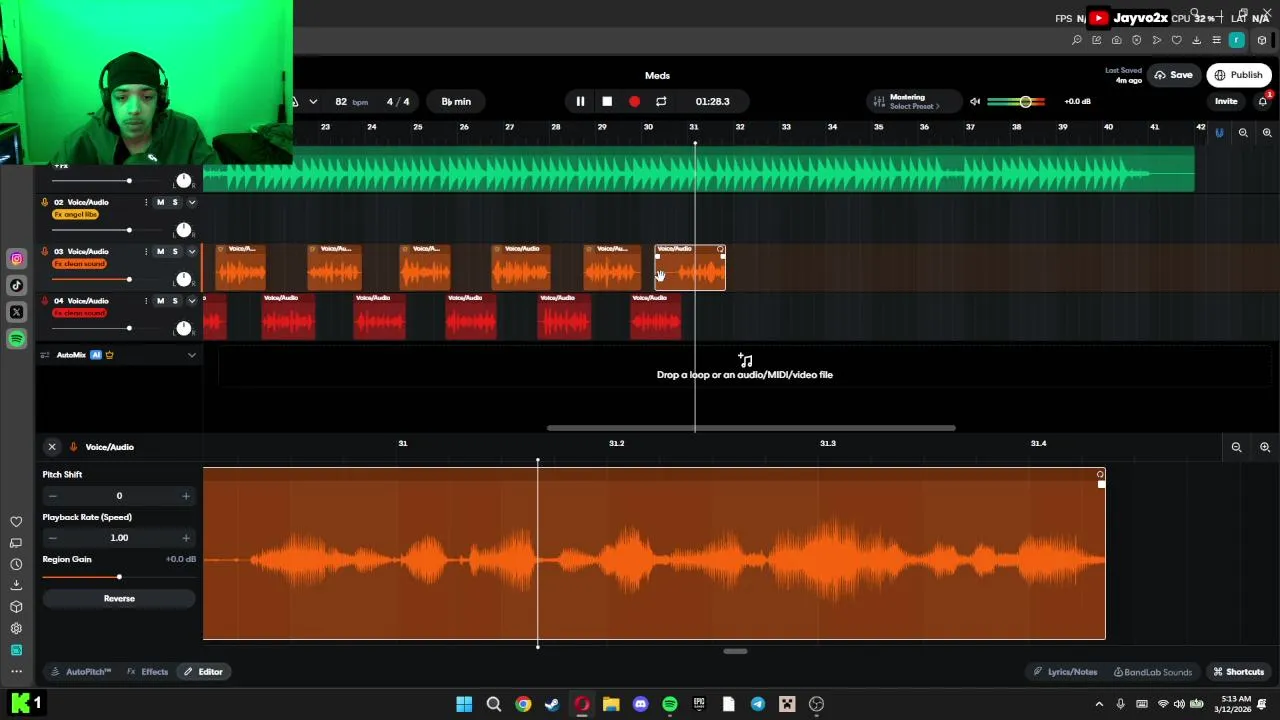Switch to the Effects tab
This screenshot has width=1280, height=720.
(148, 672)
